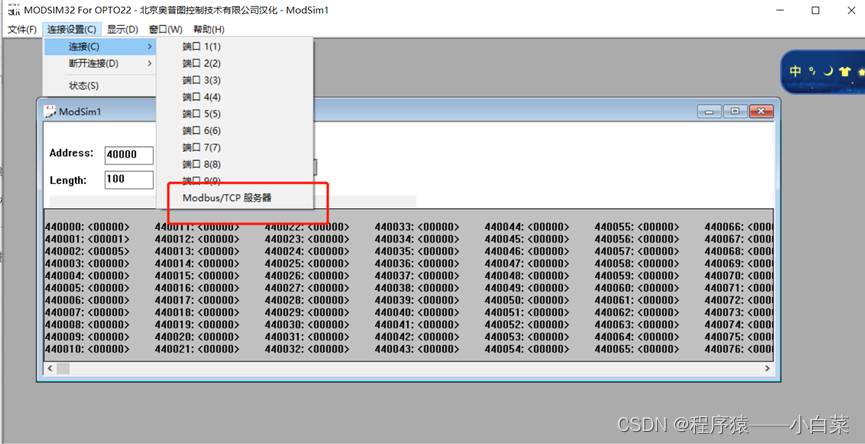Select register 440049: <00000>
The width and height of the screenshot is (865, 444).
pyautogui.click(x=527, y=288)
